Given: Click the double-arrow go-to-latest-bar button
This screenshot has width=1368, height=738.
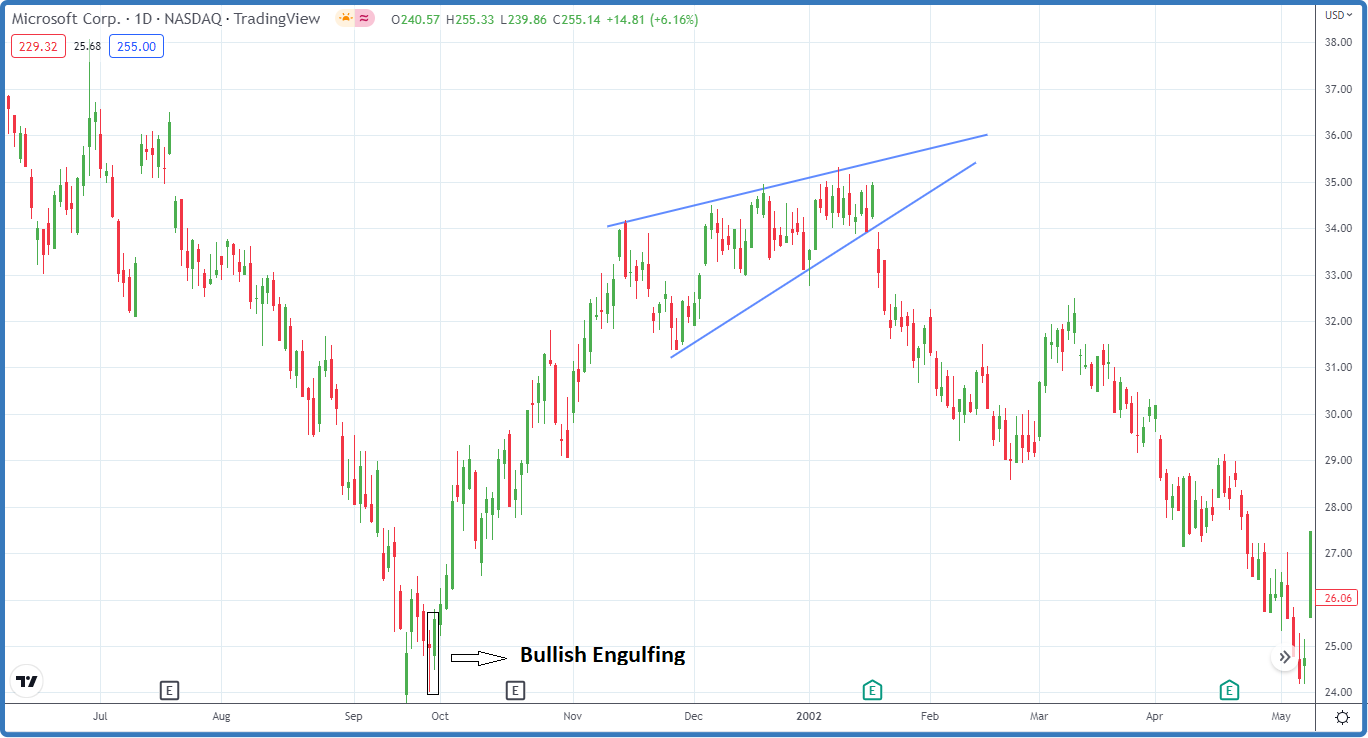Looking at the screenshot, I should 1283,656.
